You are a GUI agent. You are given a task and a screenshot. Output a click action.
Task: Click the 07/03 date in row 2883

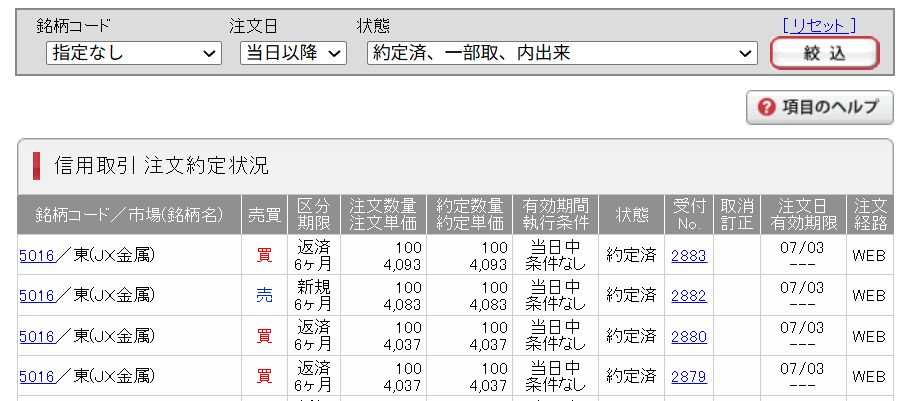(x=802, y=248)
